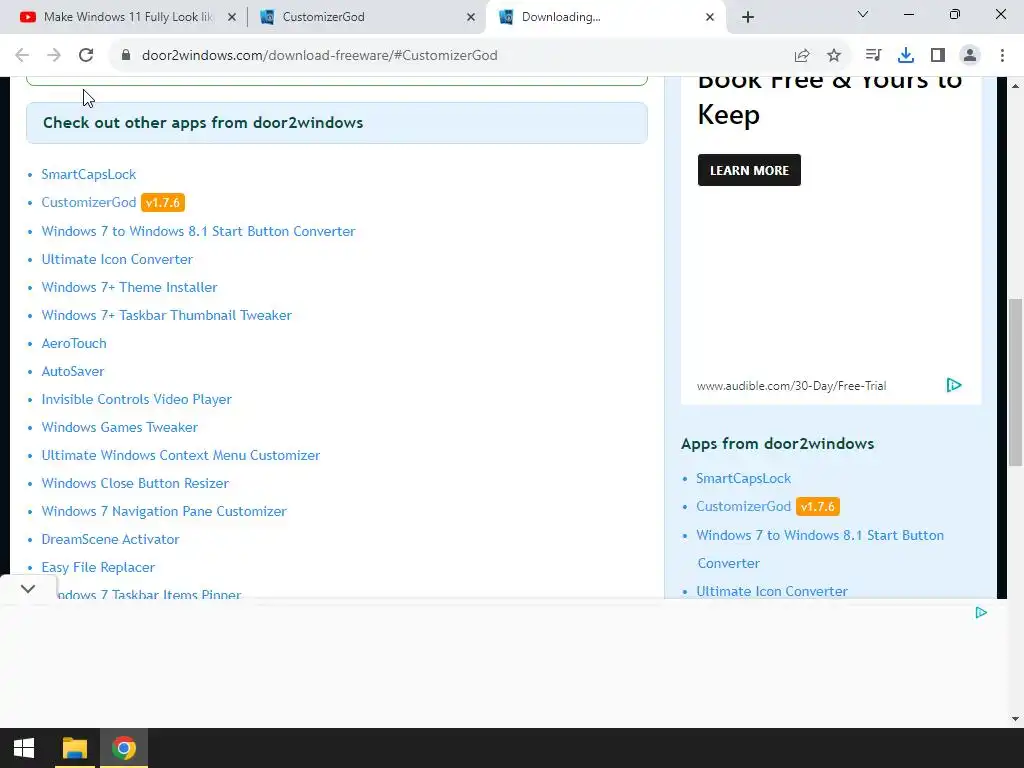Open SmartCapsLock in the sidebar apps list
Image resolution: width=1024 pixels, height=768 pixels.
pyautogui.click(x=743, y=479)
